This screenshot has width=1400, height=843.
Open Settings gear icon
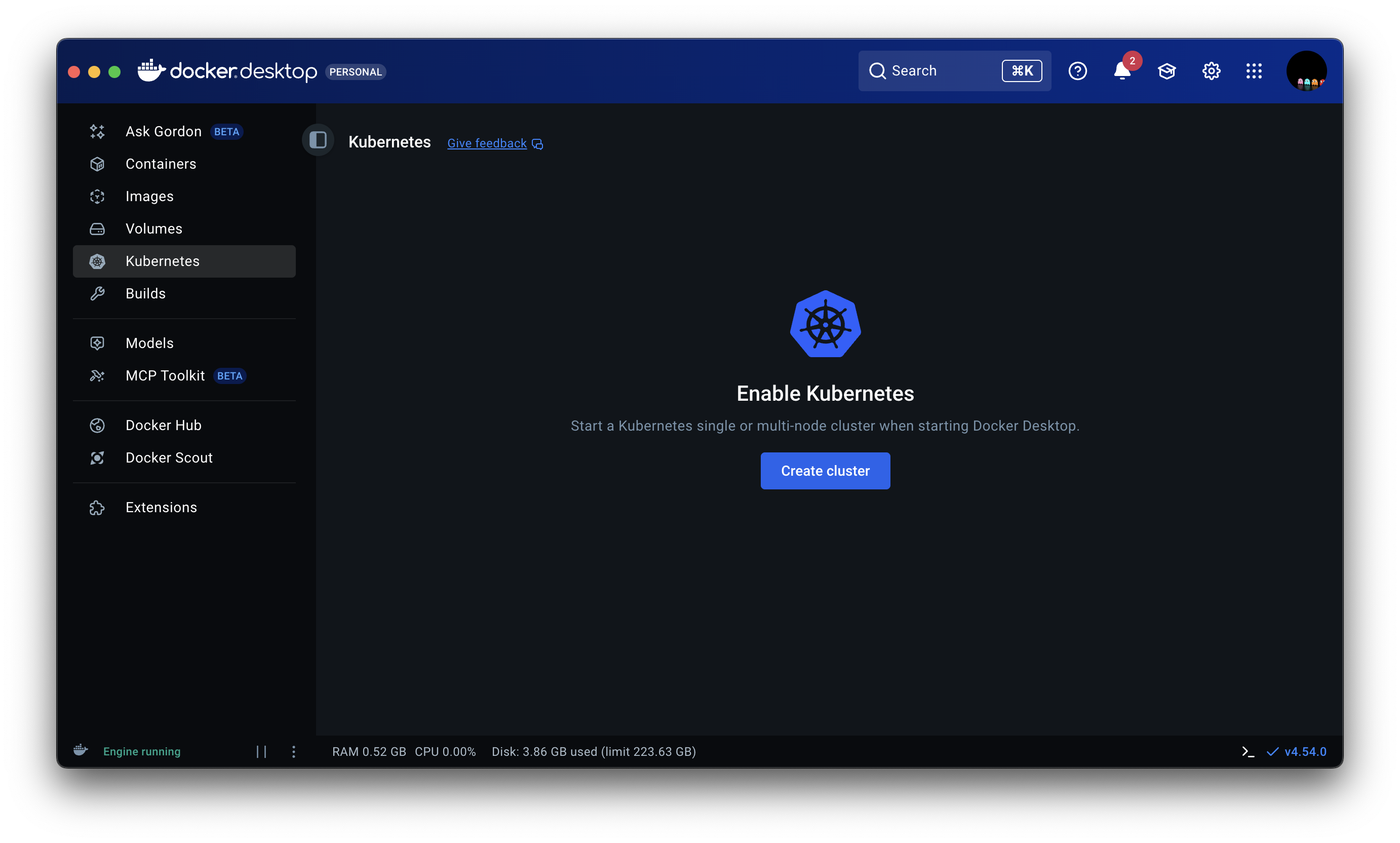(x=1211, y=71)
